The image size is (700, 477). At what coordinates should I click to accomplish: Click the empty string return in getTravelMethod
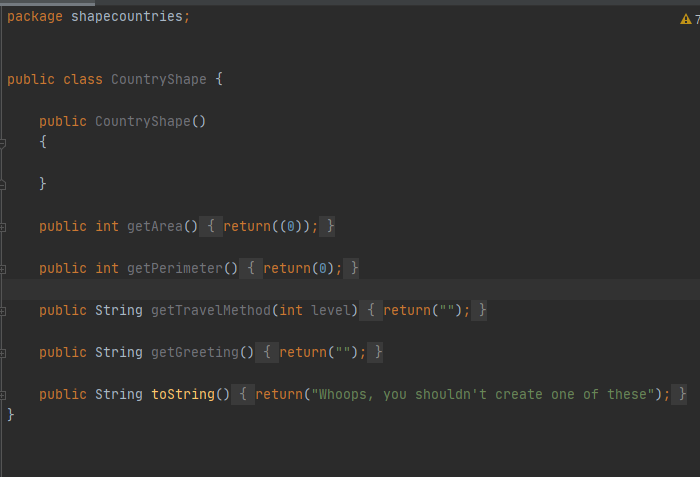pos(426,310)
